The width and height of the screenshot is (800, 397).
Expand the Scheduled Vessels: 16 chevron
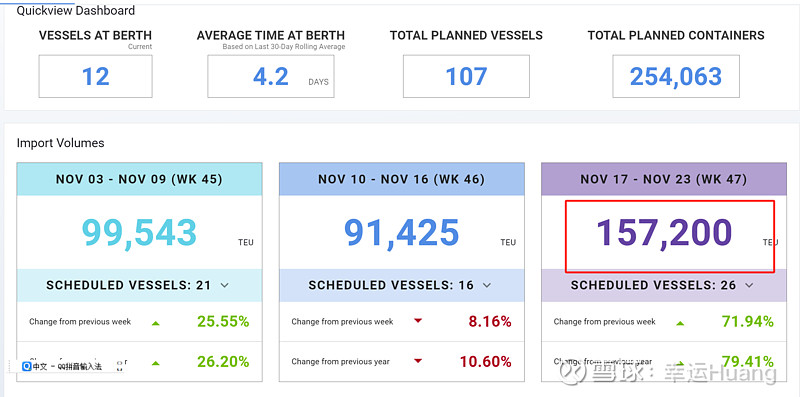(487, 285)
